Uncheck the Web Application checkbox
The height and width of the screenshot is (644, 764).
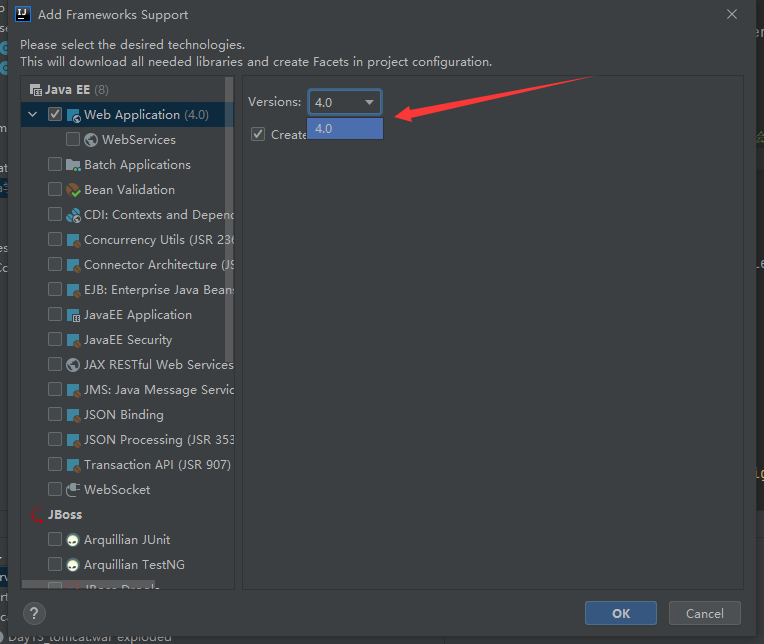(x=55, y=114)
